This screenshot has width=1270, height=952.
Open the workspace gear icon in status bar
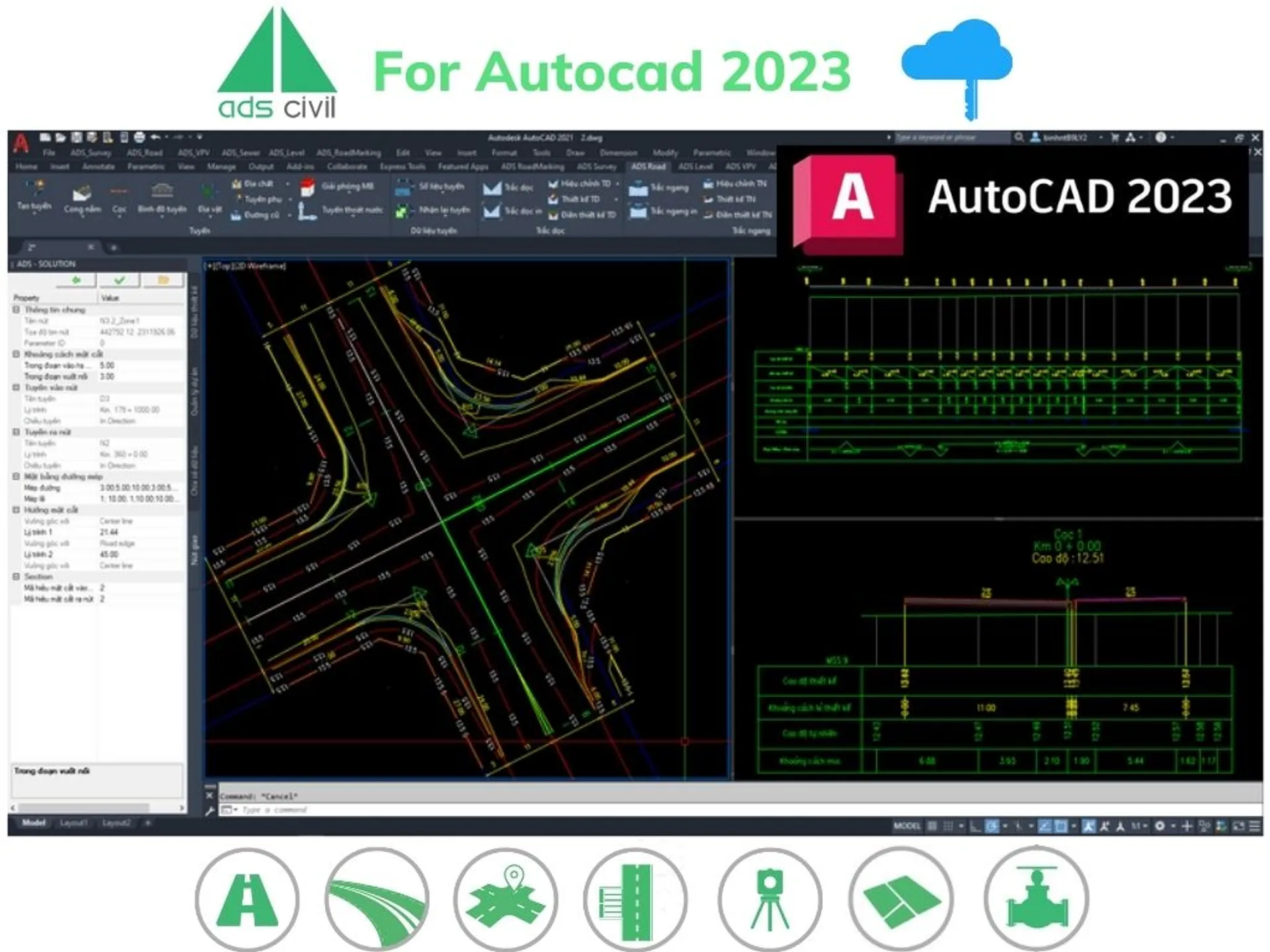pos(1160,826)
